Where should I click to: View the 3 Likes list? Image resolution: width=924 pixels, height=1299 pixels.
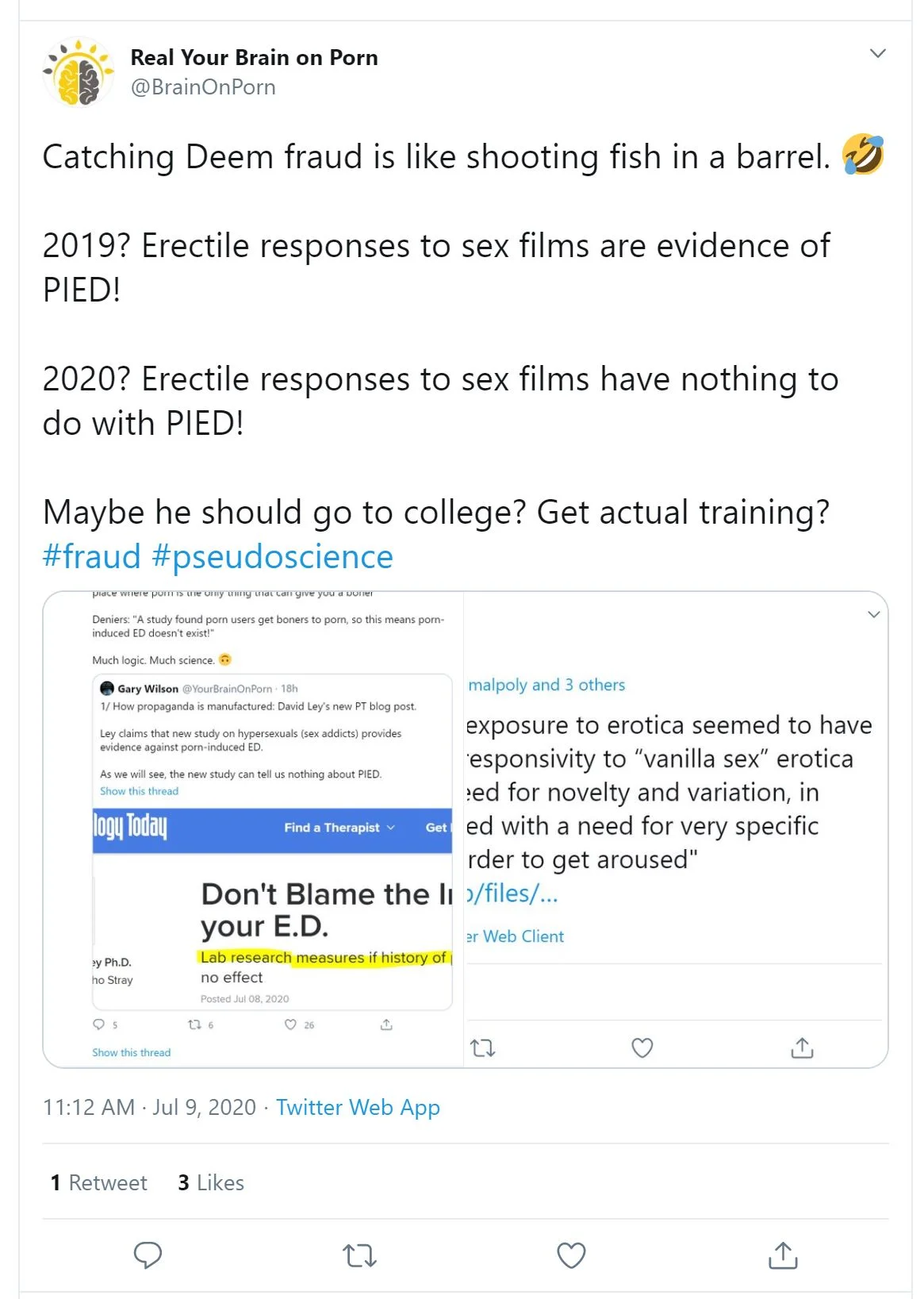[x=211, y=1182]
